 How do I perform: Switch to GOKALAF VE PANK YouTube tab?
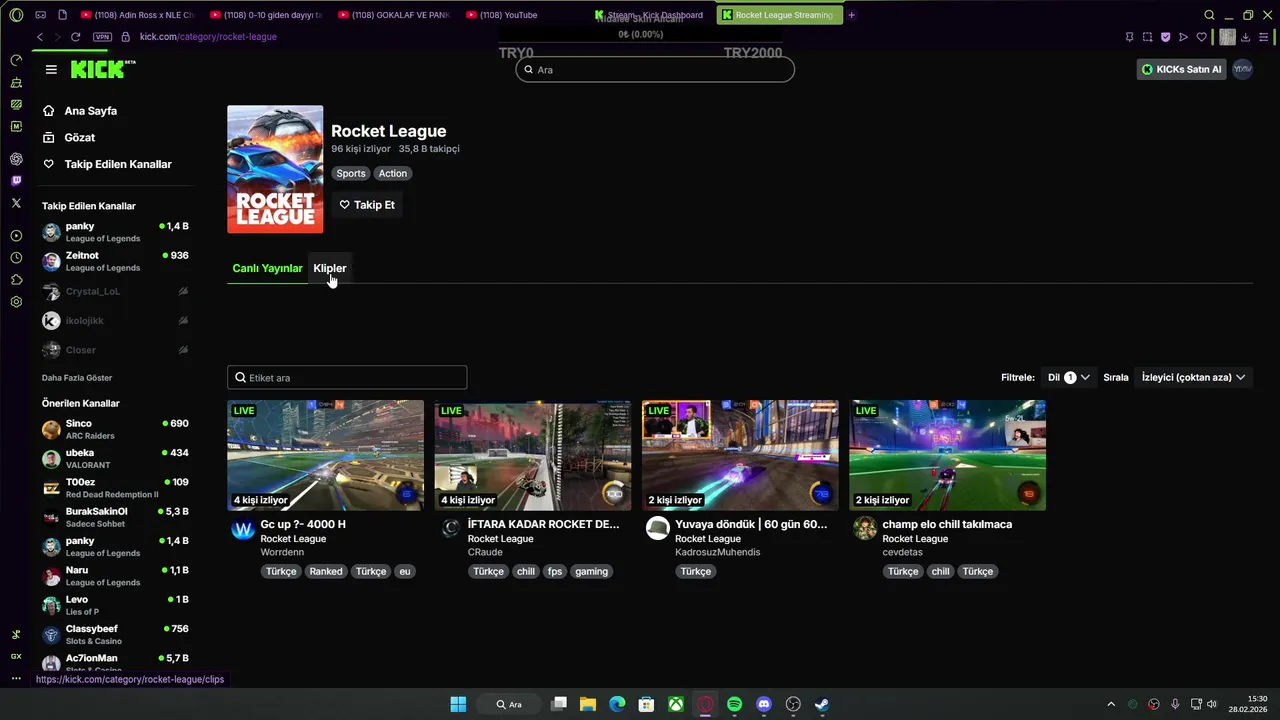click(x=394, y=15)
